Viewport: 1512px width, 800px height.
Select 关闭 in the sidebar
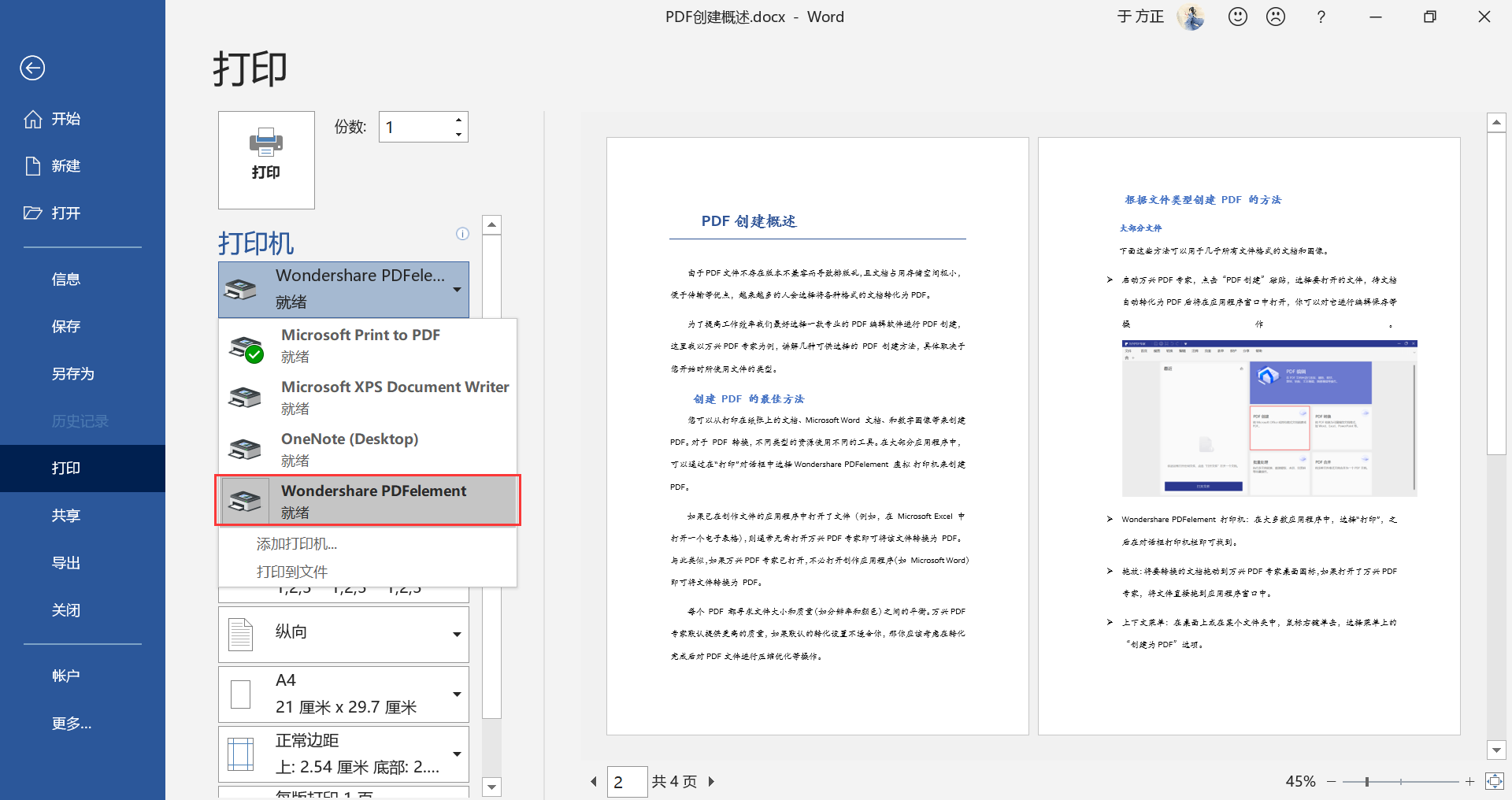pos(83,610)
